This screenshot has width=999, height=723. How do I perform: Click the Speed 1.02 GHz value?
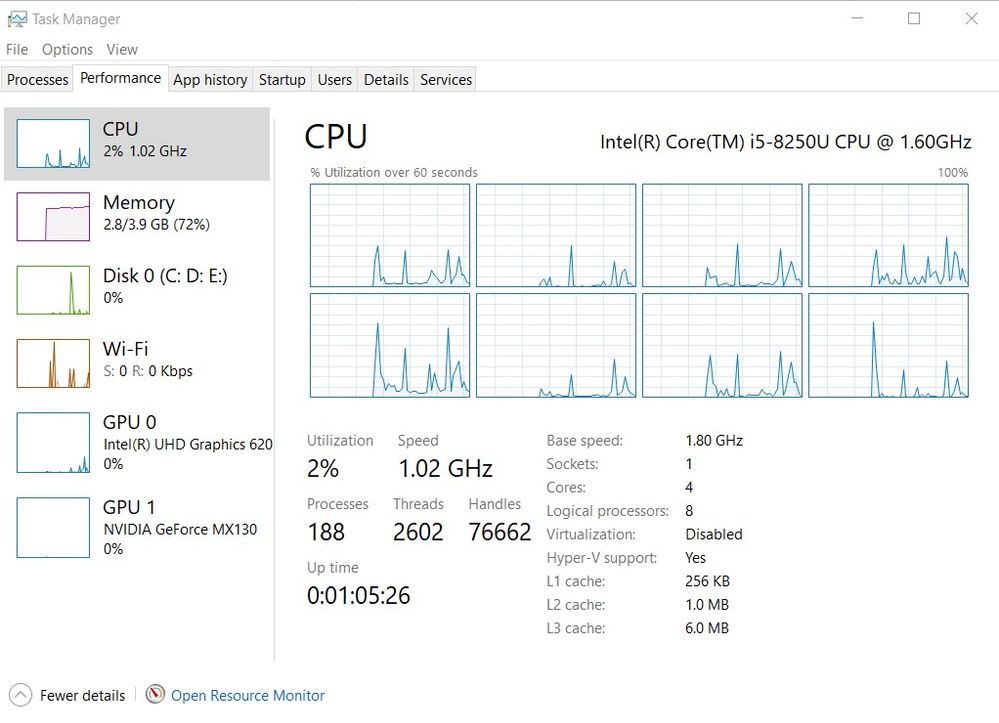445,468
